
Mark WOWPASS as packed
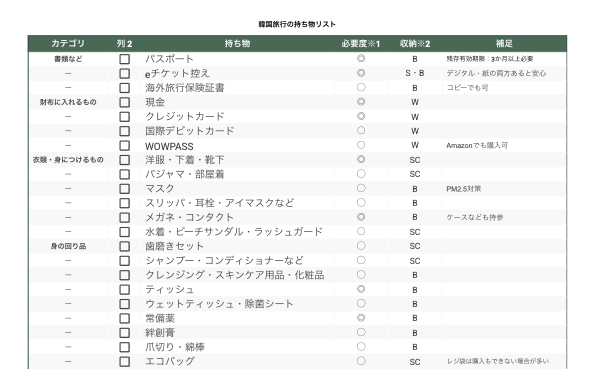(x=124, y=145)
